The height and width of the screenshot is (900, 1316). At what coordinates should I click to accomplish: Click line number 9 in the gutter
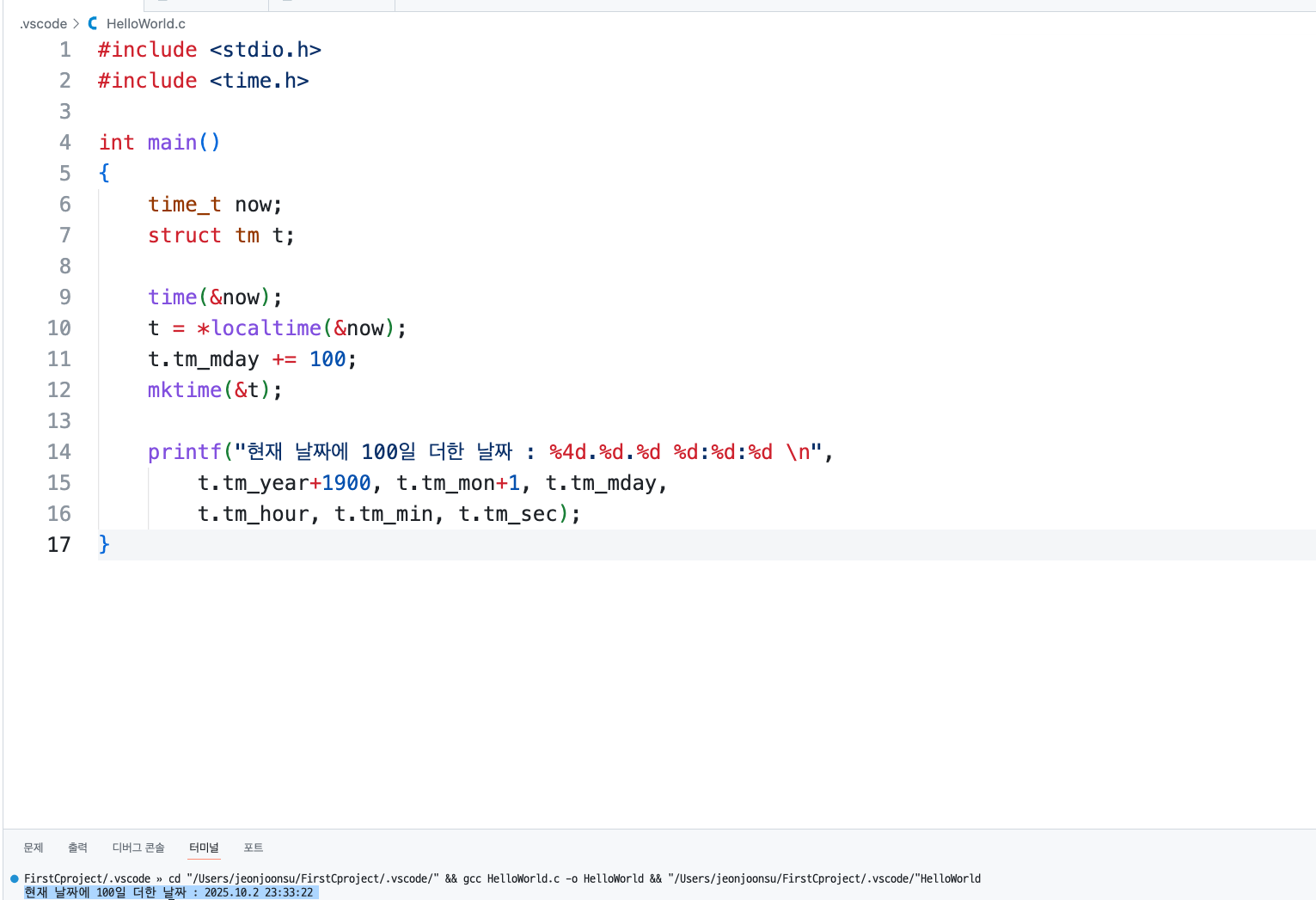(65, 297)
